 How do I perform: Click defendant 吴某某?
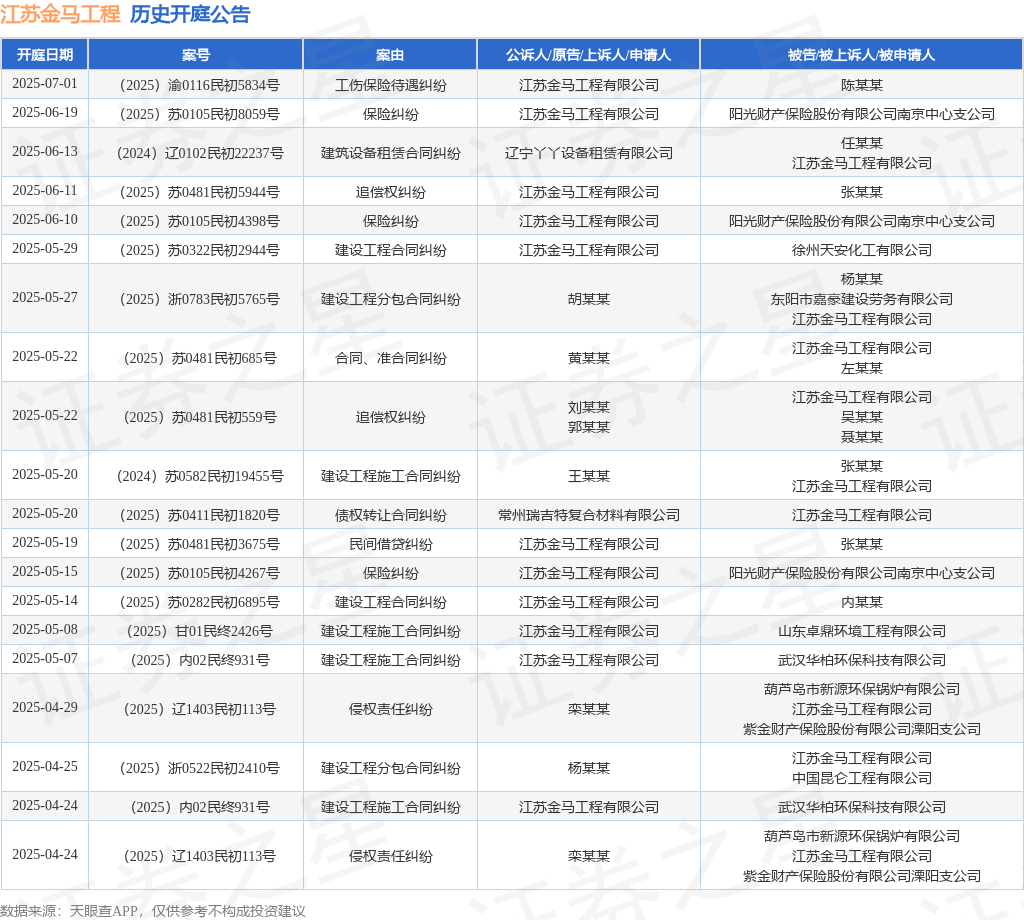coord(861,417)
